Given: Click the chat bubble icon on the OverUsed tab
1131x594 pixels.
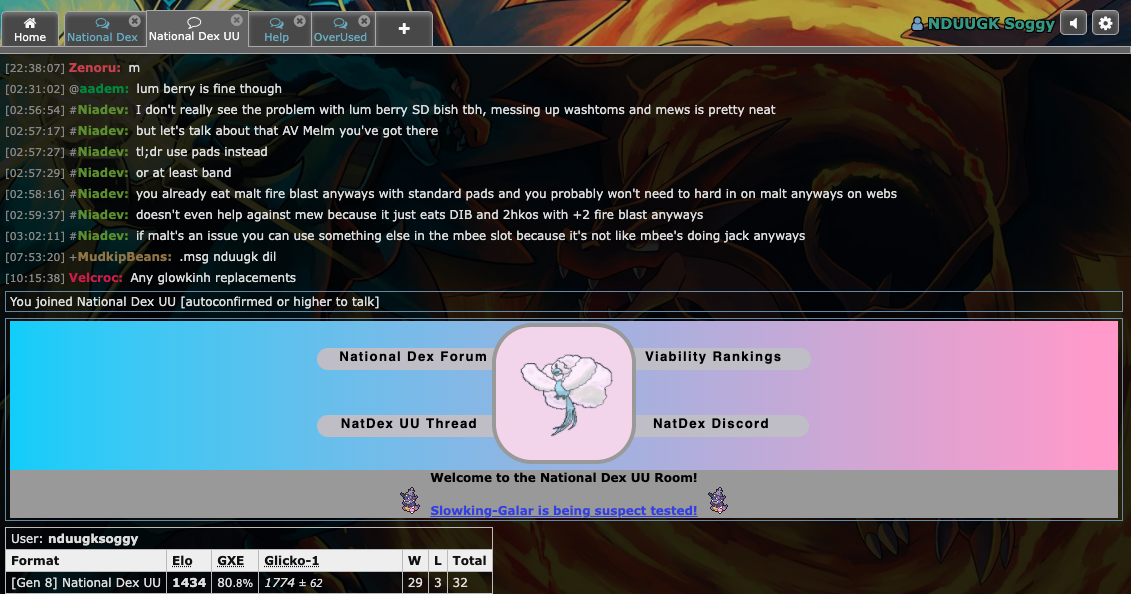Looking at the screenshot, I should pos(340,23).
